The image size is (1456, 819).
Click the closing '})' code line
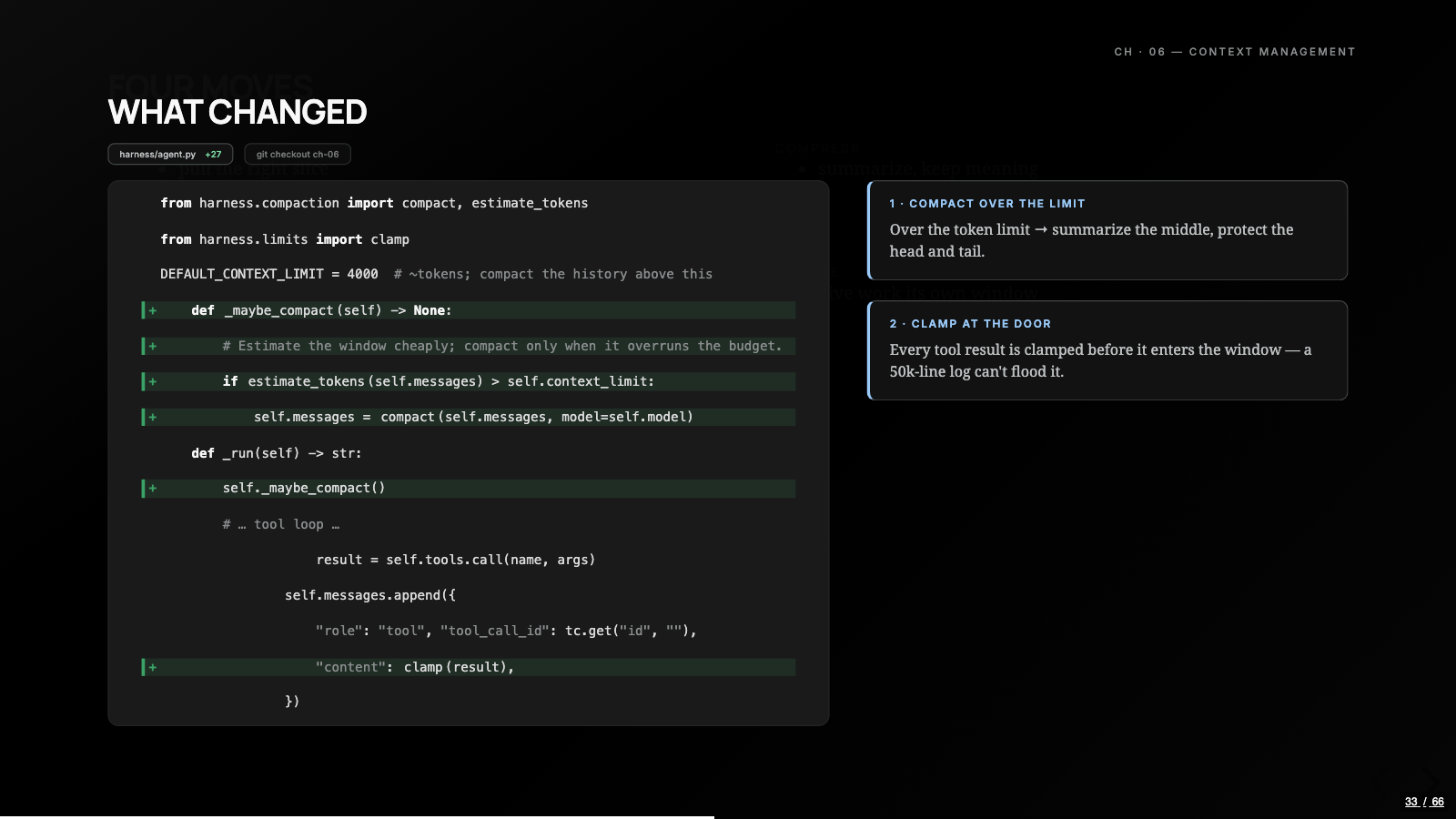pyautogui.click(x=292, y=702)
